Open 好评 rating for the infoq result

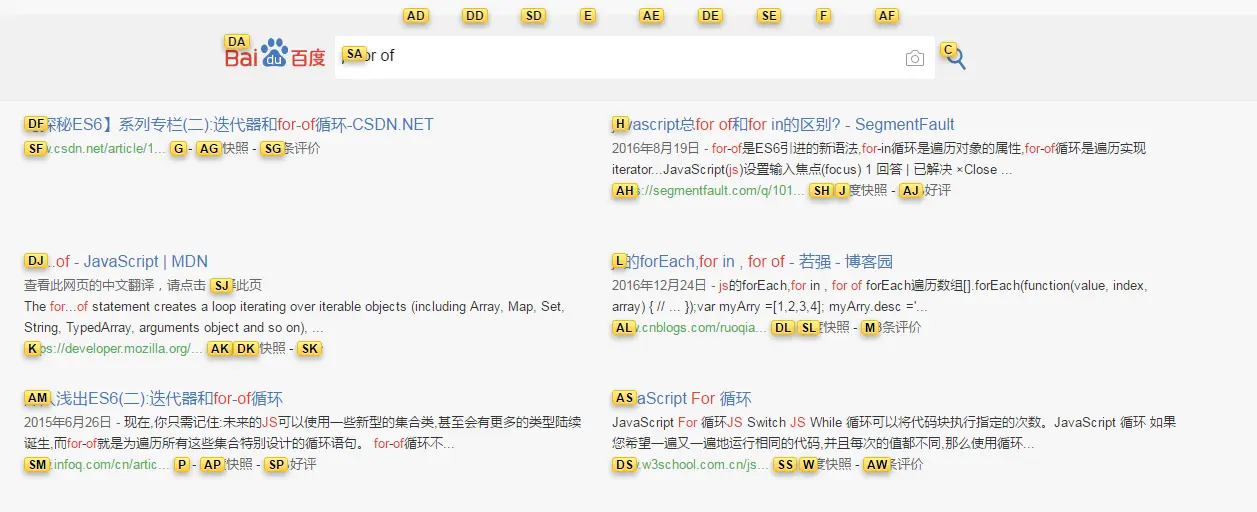point(291,465)
